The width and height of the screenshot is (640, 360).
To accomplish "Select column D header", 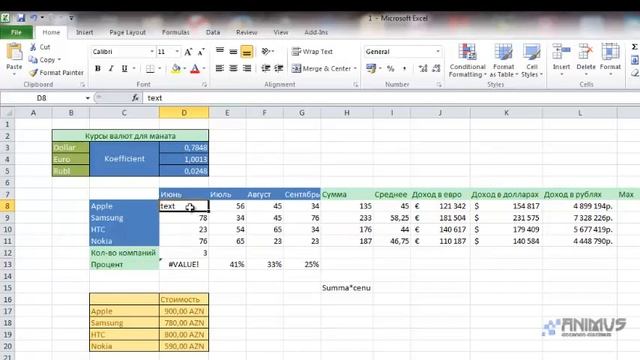I will click(184, 113).
